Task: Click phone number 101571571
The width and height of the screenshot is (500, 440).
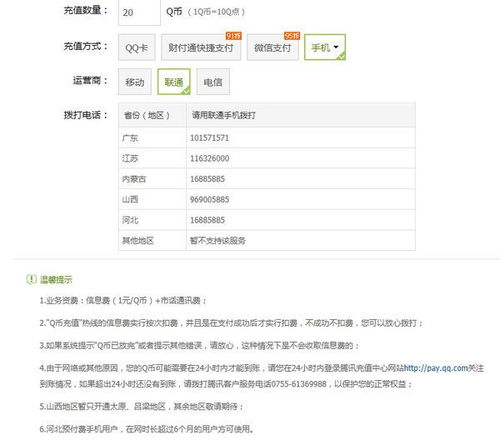Action: click(x=210, y=138)
